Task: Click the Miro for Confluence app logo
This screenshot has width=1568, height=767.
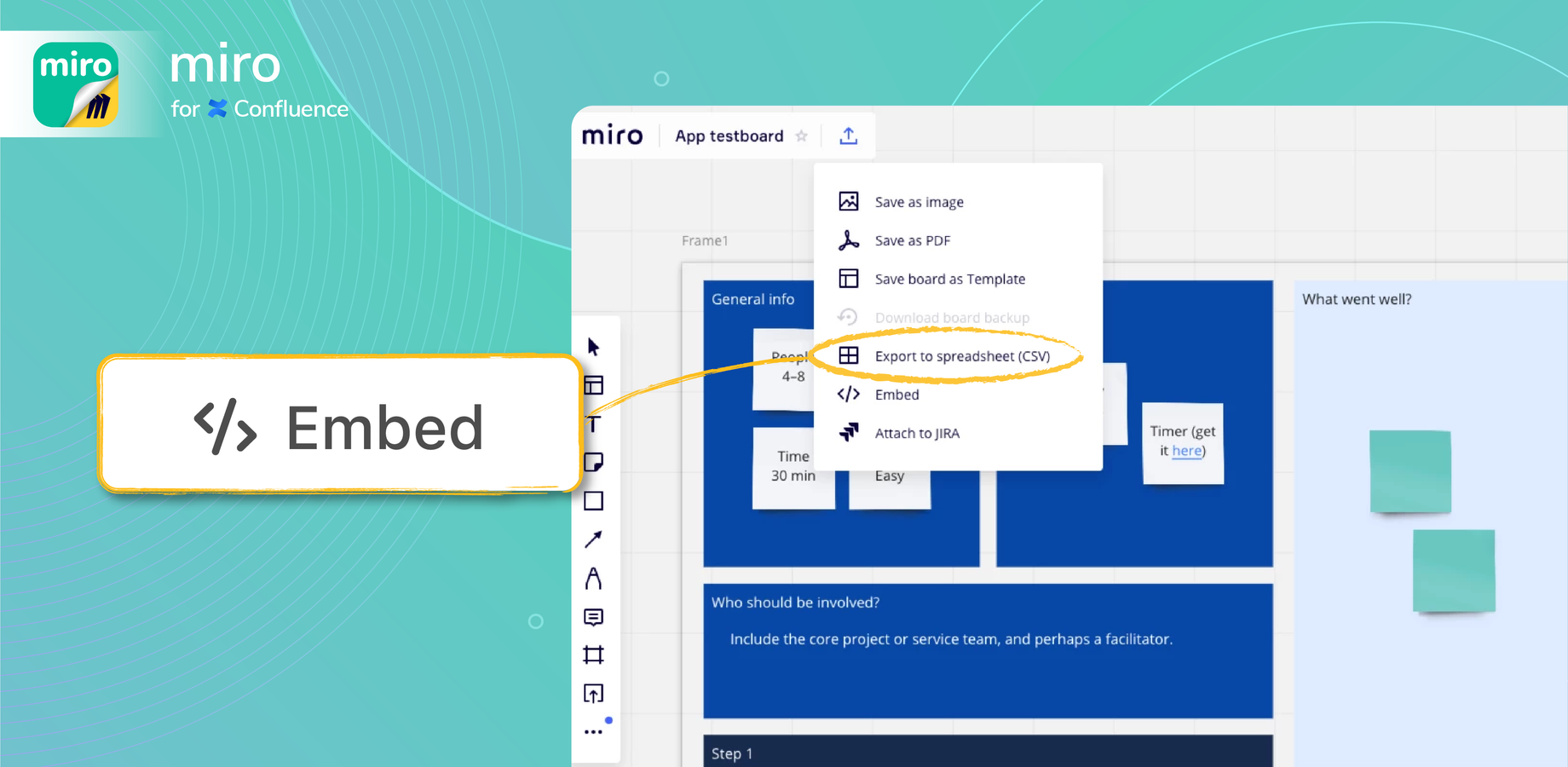Action: pos(76,84)
